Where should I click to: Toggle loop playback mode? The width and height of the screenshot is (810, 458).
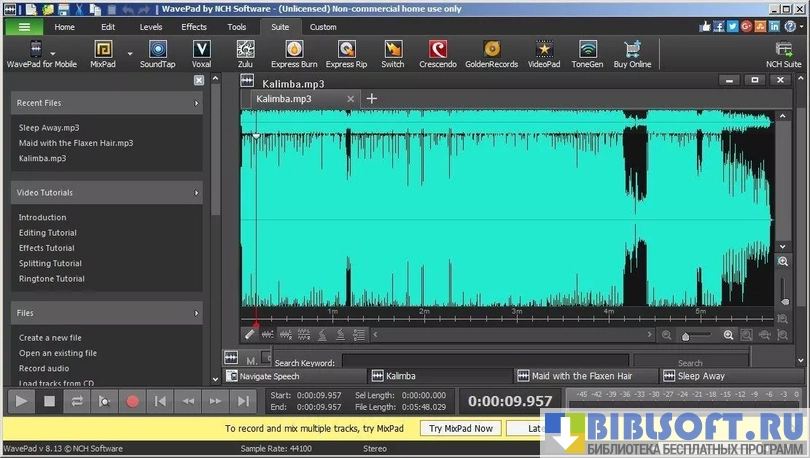click(76, 401)
